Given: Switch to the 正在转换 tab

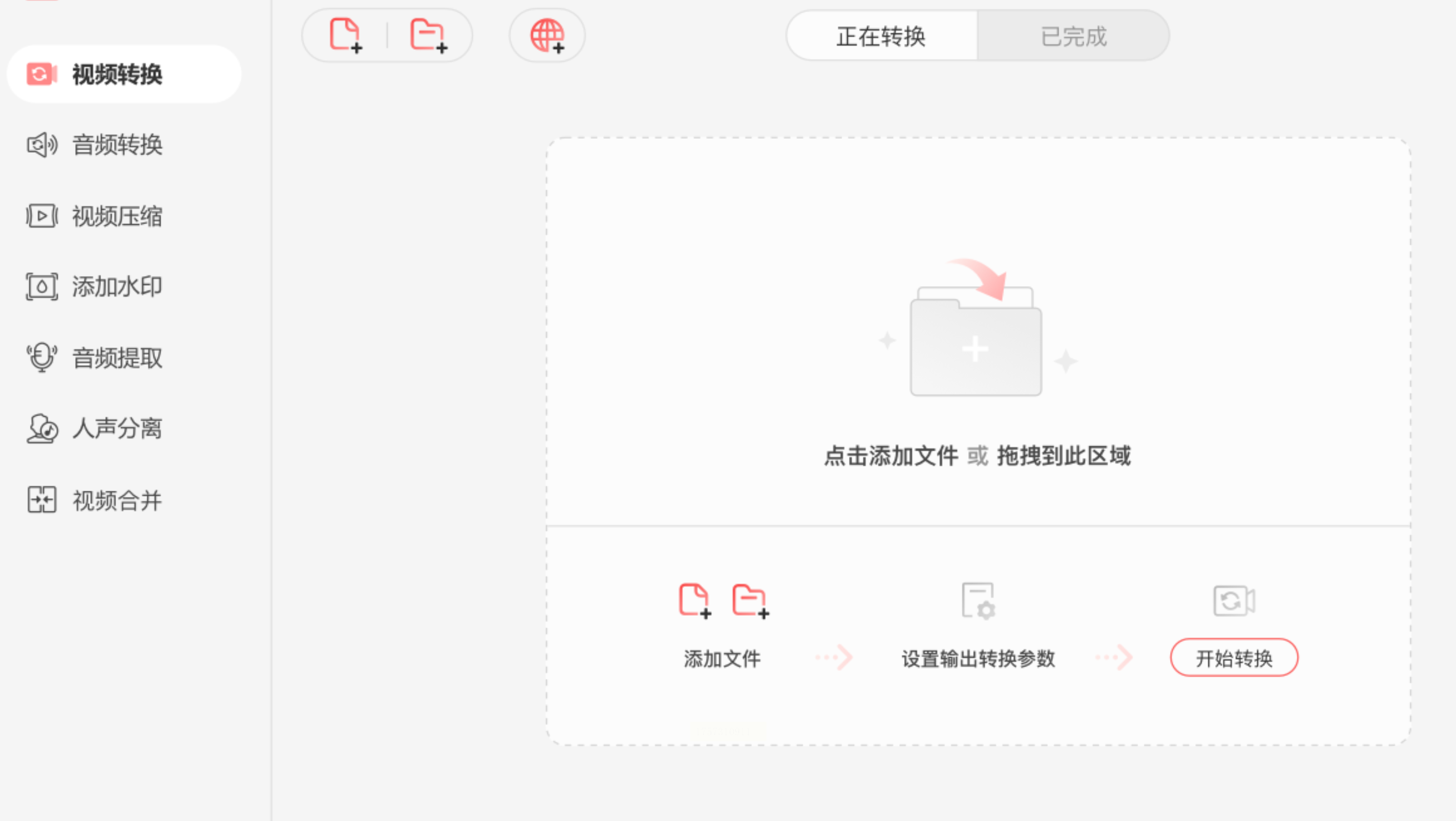Looking at the screenshot, I should (881, 36).
